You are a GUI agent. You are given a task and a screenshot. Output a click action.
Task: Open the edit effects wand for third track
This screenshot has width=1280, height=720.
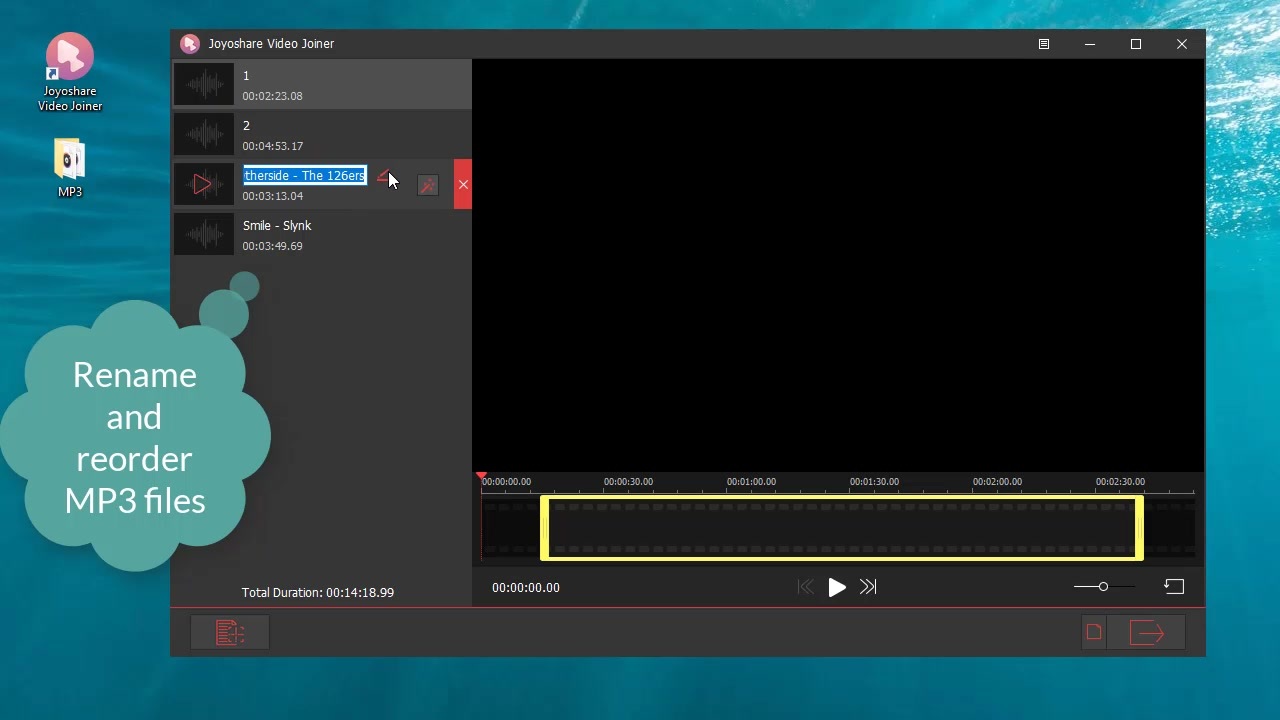click(428, 185)
